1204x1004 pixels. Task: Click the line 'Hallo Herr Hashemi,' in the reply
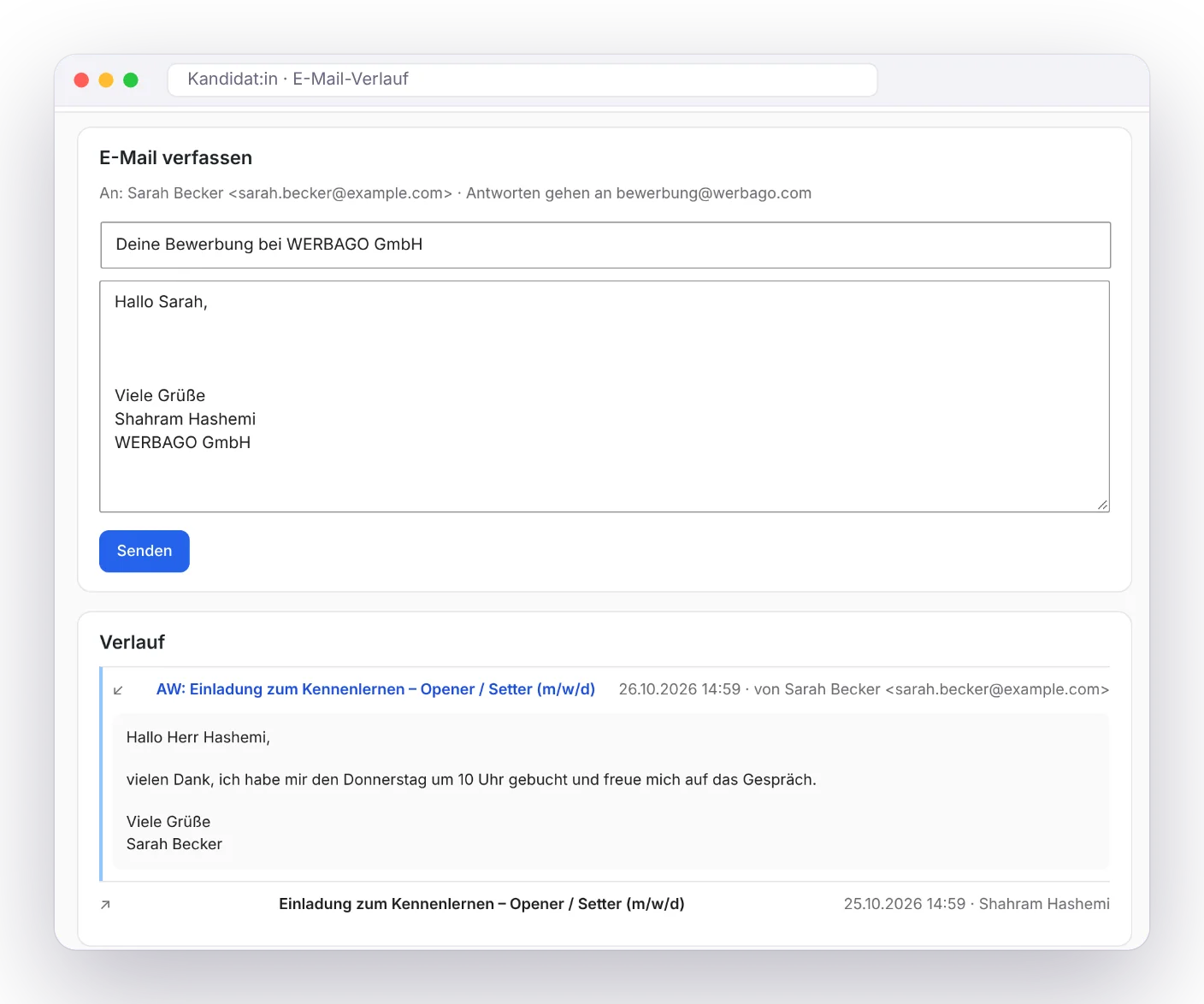(198, 737)
